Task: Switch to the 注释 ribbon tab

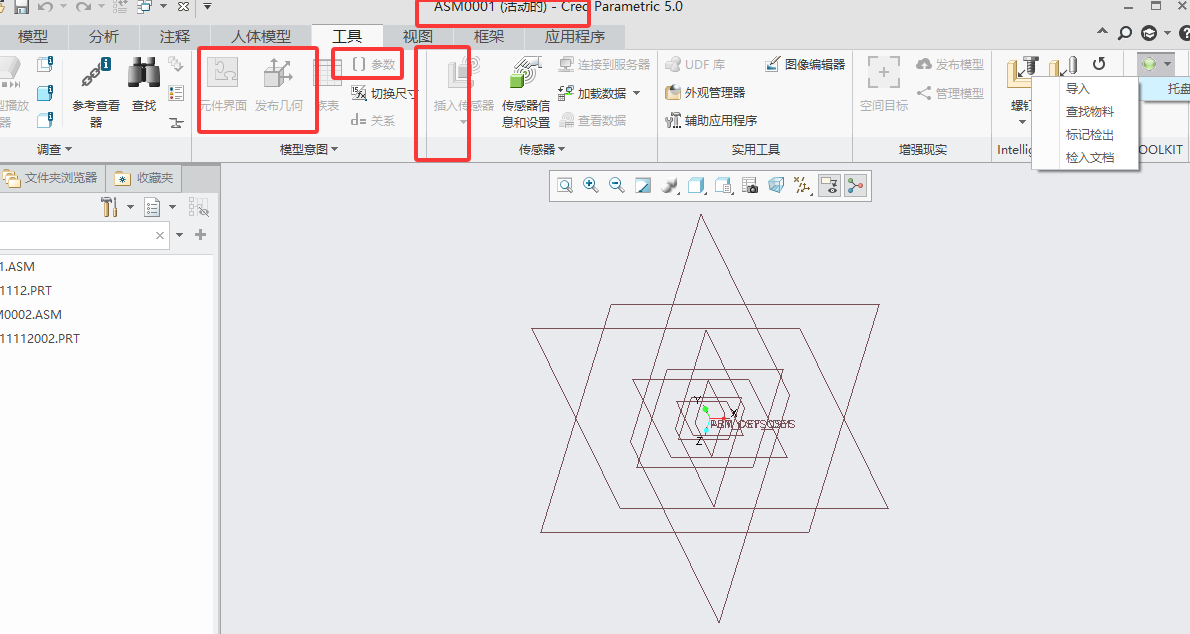Action: tap(175, 36)
